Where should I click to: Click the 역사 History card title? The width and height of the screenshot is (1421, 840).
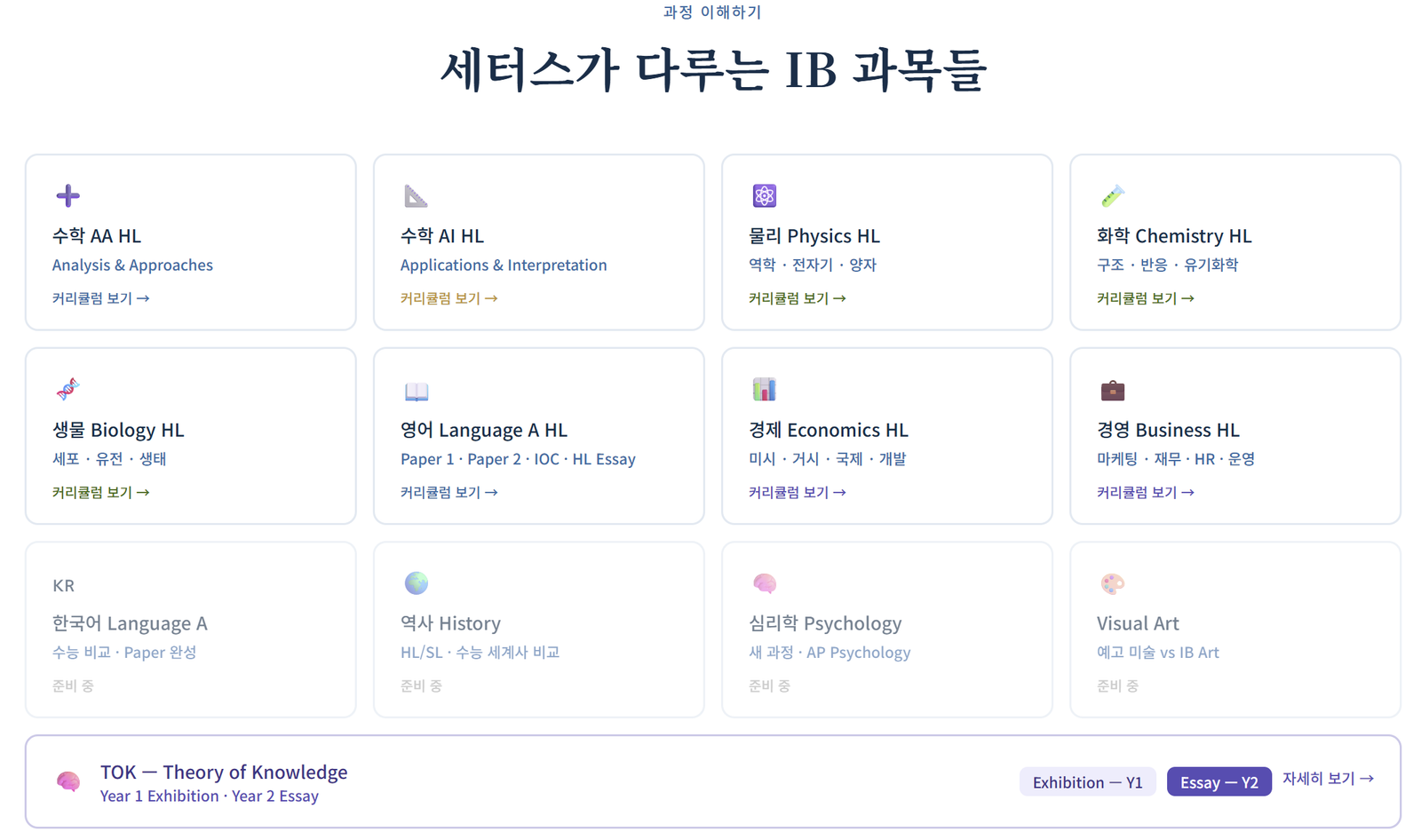[450, 623]
